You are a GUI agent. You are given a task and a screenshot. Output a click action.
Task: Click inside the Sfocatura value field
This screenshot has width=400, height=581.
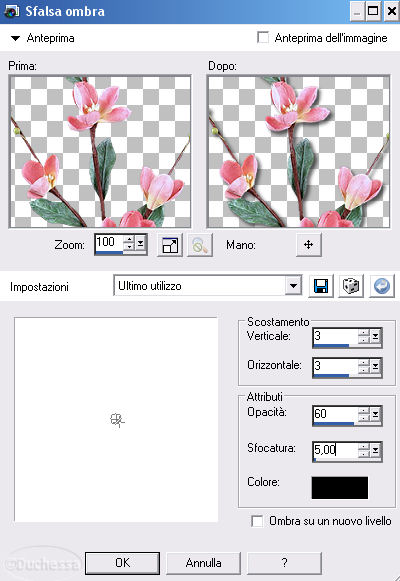click(x=335, y=449)
